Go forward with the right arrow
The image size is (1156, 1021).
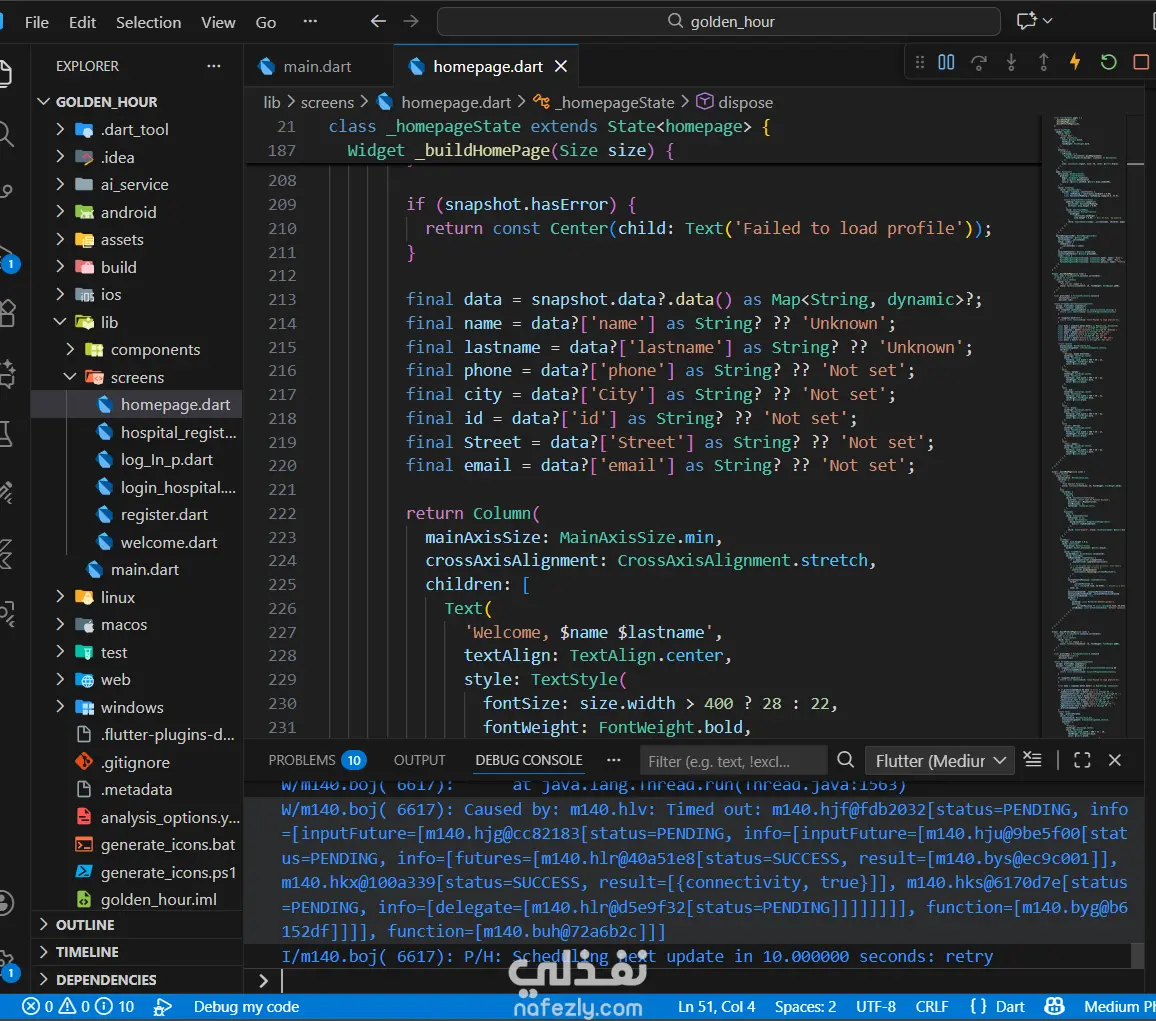click(411, 21)
